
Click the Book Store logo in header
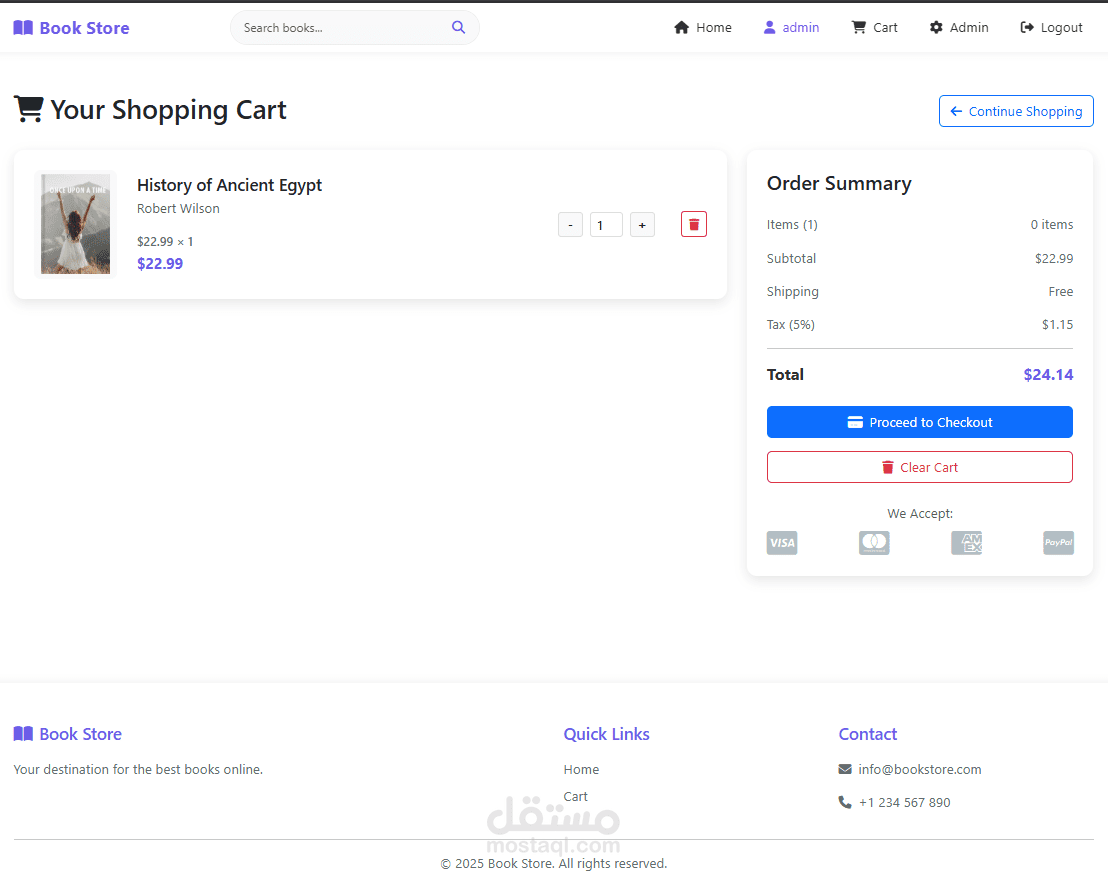[x=72, y=28]
